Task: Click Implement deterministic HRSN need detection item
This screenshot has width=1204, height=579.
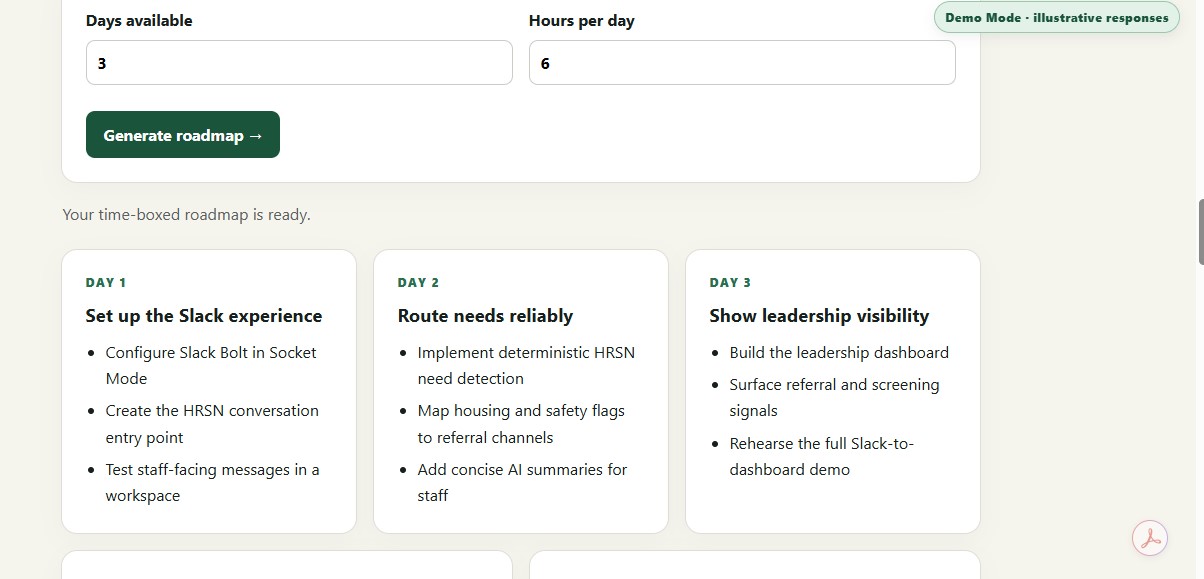Action: (526, 365)
